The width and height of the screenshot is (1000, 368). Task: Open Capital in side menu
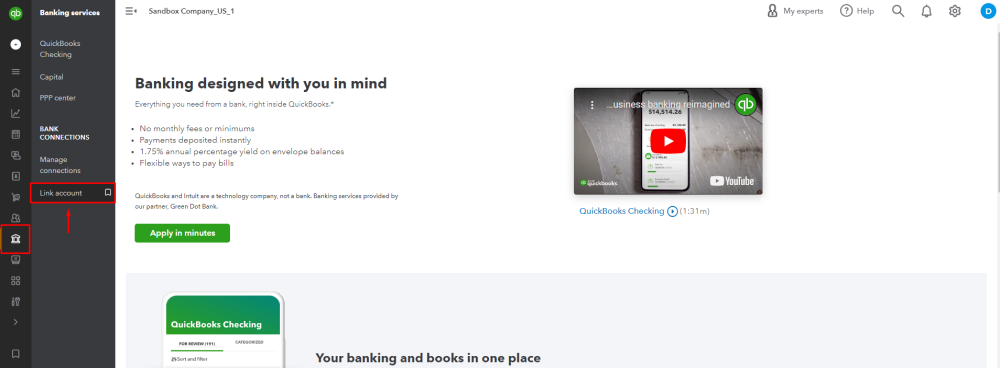(52, 77)
